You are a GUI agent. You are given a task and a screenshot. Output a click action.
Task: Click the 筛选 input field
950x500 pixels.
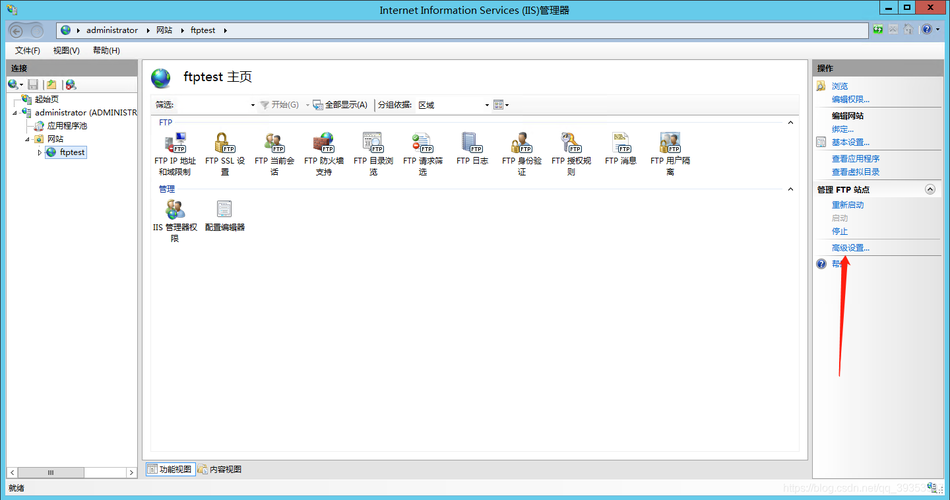(x=211, y=105)
